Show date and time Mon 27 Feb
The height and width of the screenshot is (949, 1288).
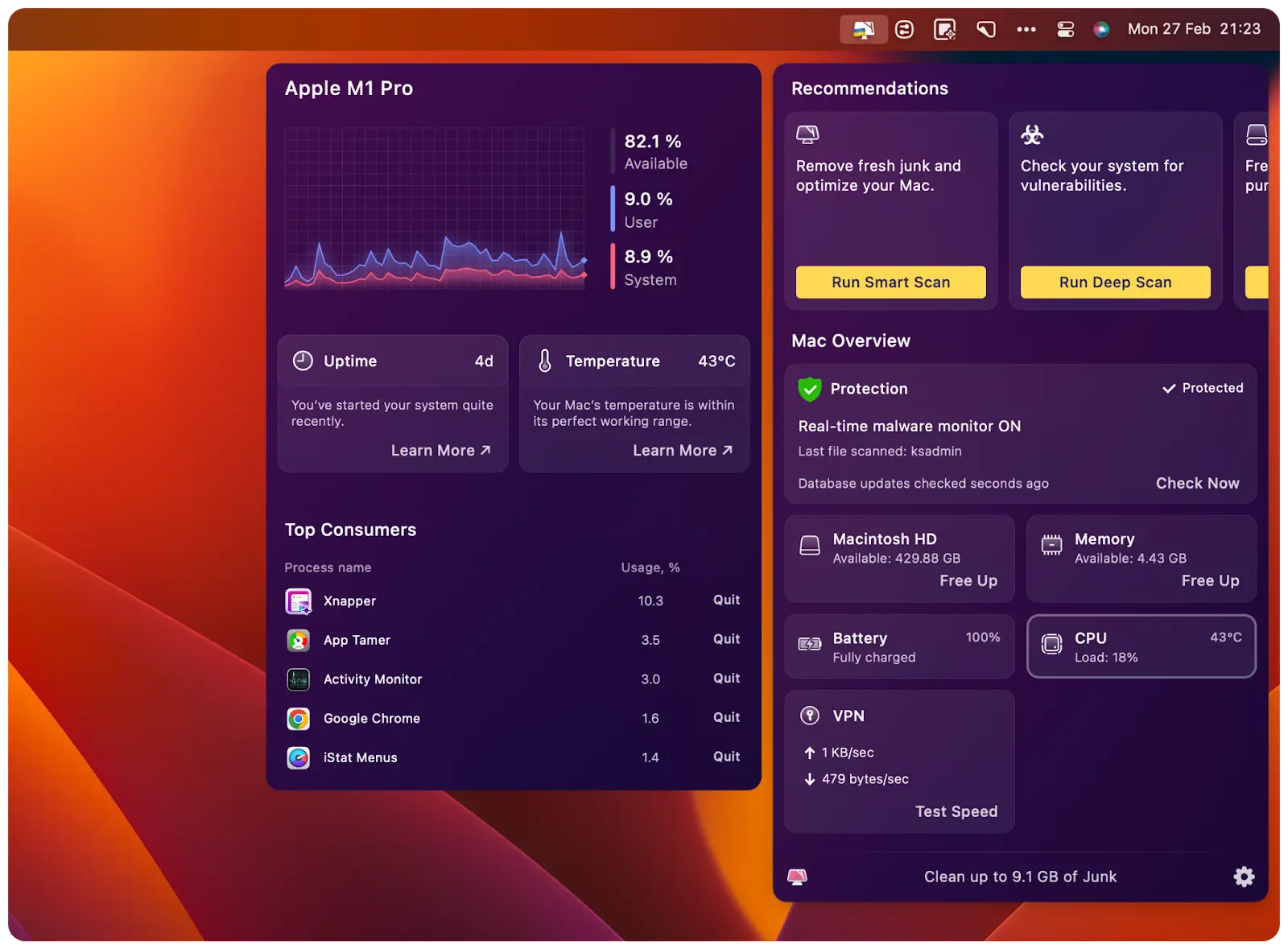click(1194, 29)
